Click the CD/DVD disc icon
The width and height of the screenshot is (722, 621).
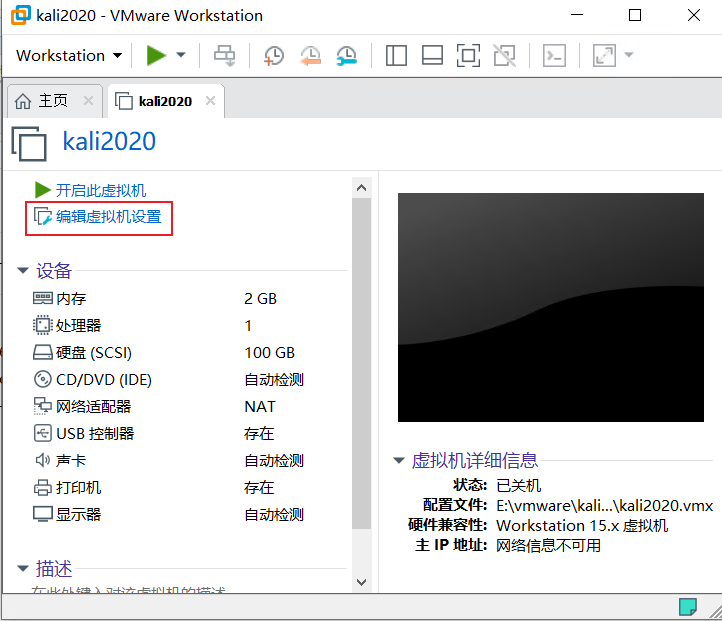point(43,379)
